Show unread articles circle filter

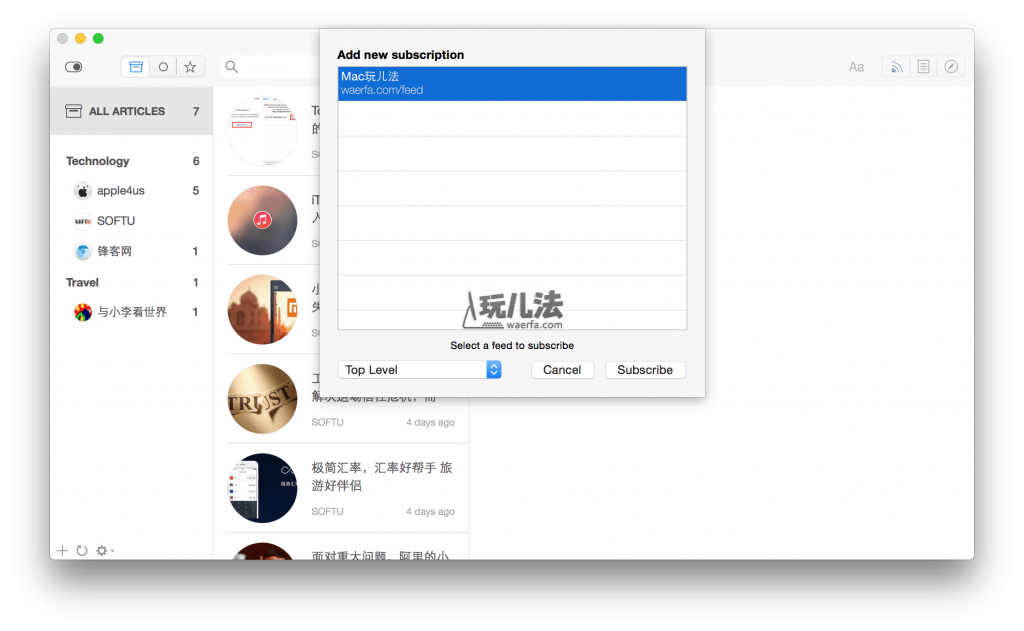(x=163, y=67)
